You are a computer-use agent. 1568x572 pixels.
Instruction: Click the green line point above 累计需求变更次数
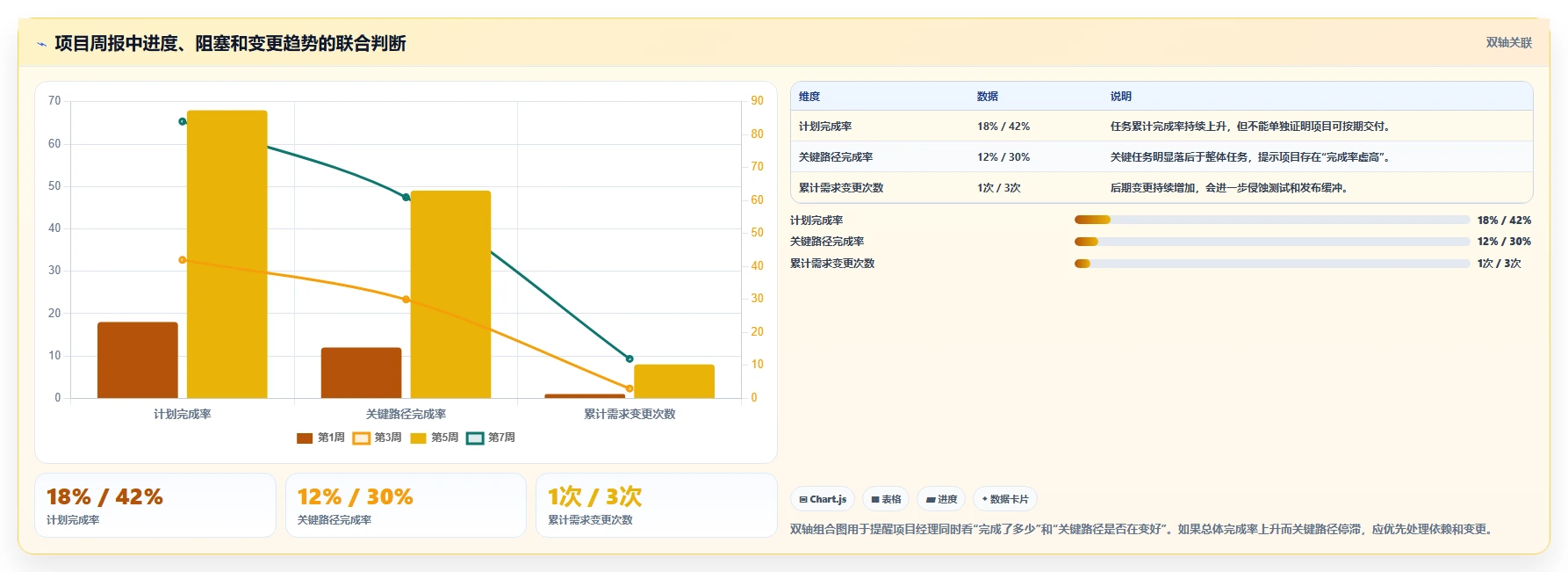click(629, 358)
